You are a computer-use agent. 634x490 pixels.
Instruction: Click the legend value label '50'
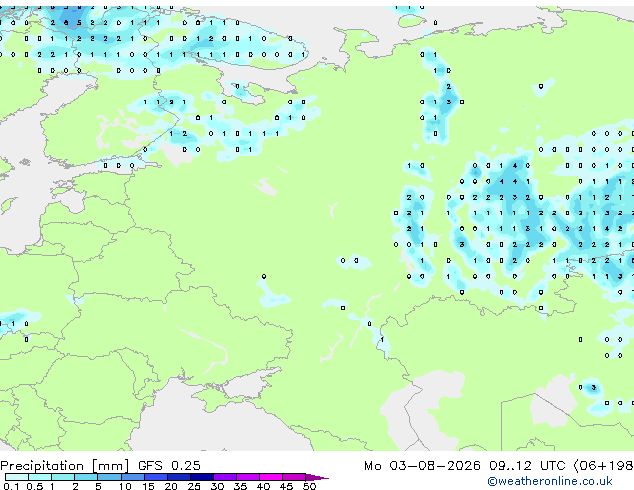[x=309, y=486]
